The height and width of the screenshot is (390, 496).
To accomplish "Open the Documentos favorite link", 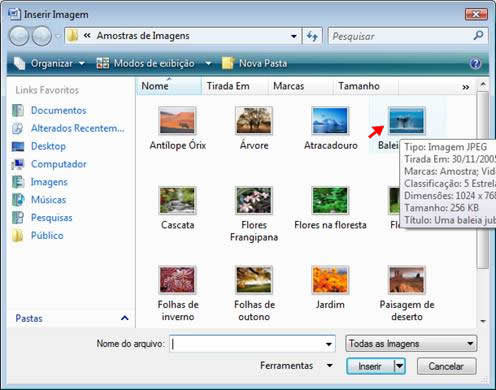I will [59, 110].
